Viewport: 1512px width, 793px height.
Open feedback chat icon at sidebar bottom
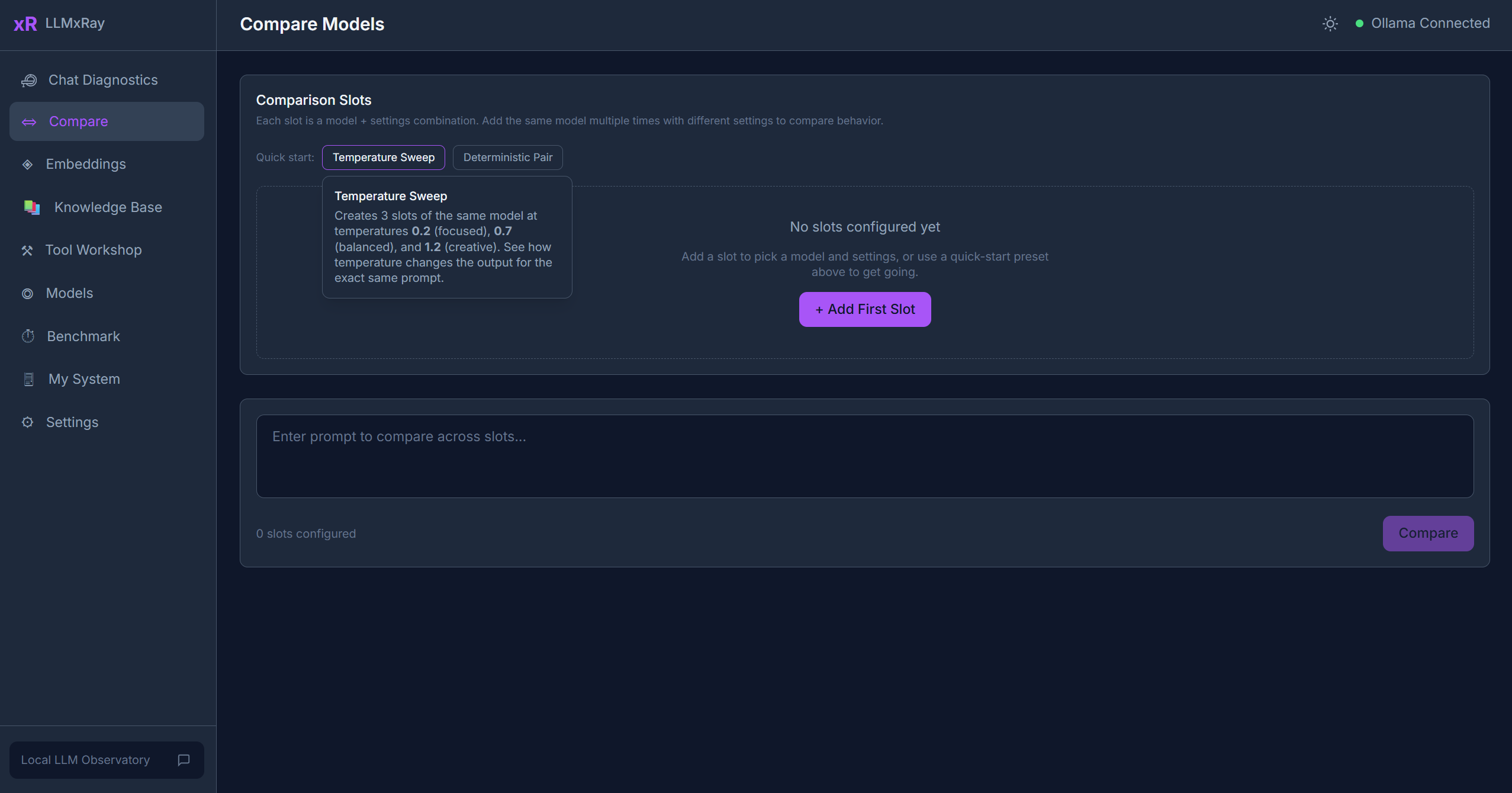click(184, 760)
